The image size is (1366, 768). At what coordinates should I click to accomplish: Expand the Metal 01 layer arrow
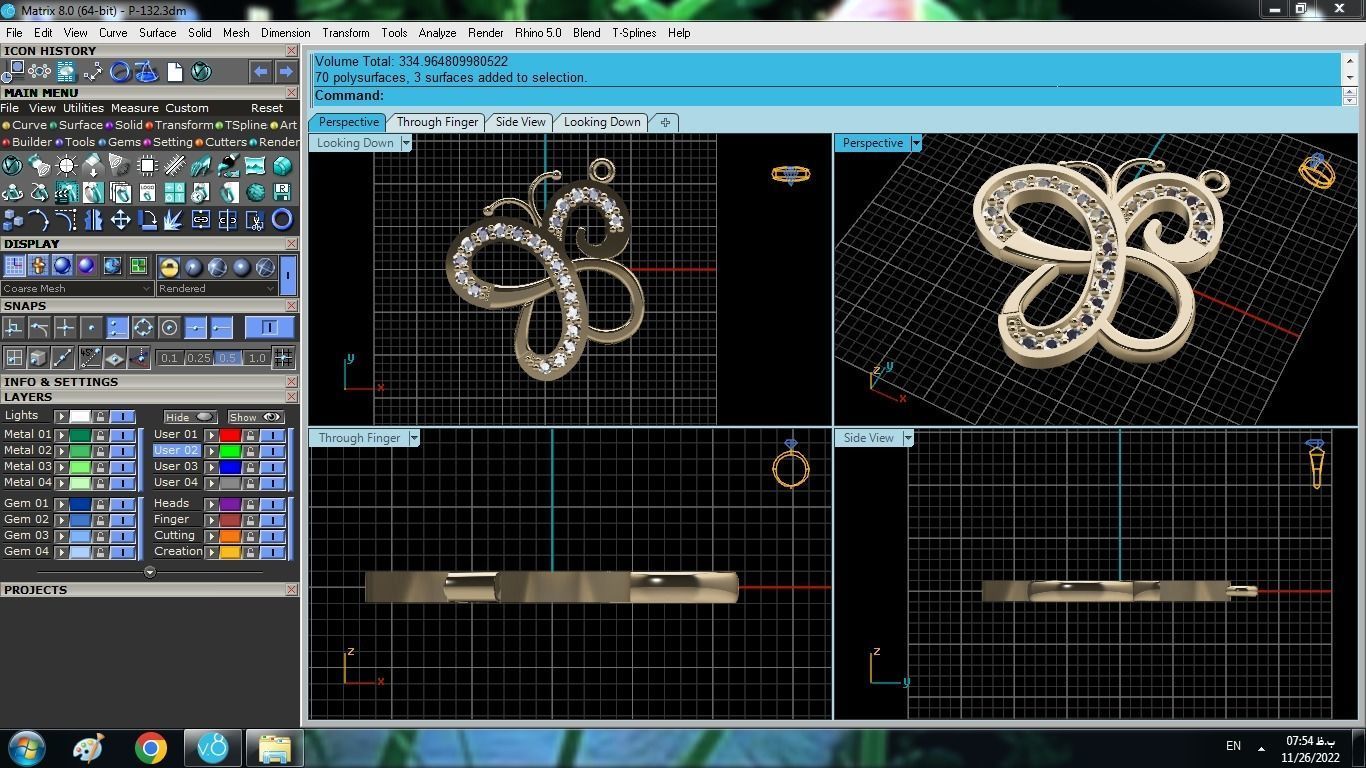click(x=61, y=435)
